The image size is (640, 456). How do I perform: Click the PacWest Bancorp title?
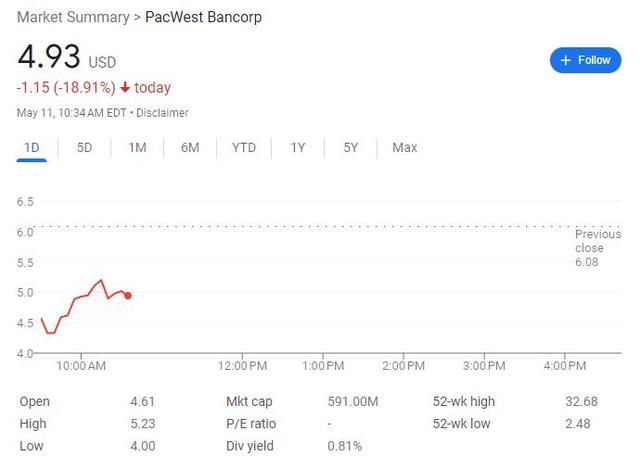coord(204,17)
